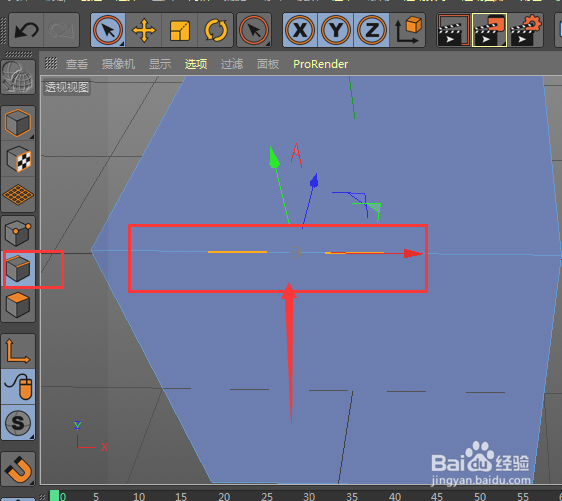Enable Workplane mode grid icon
The width and height of the screenshot is (562, 501).
point(18,195)
